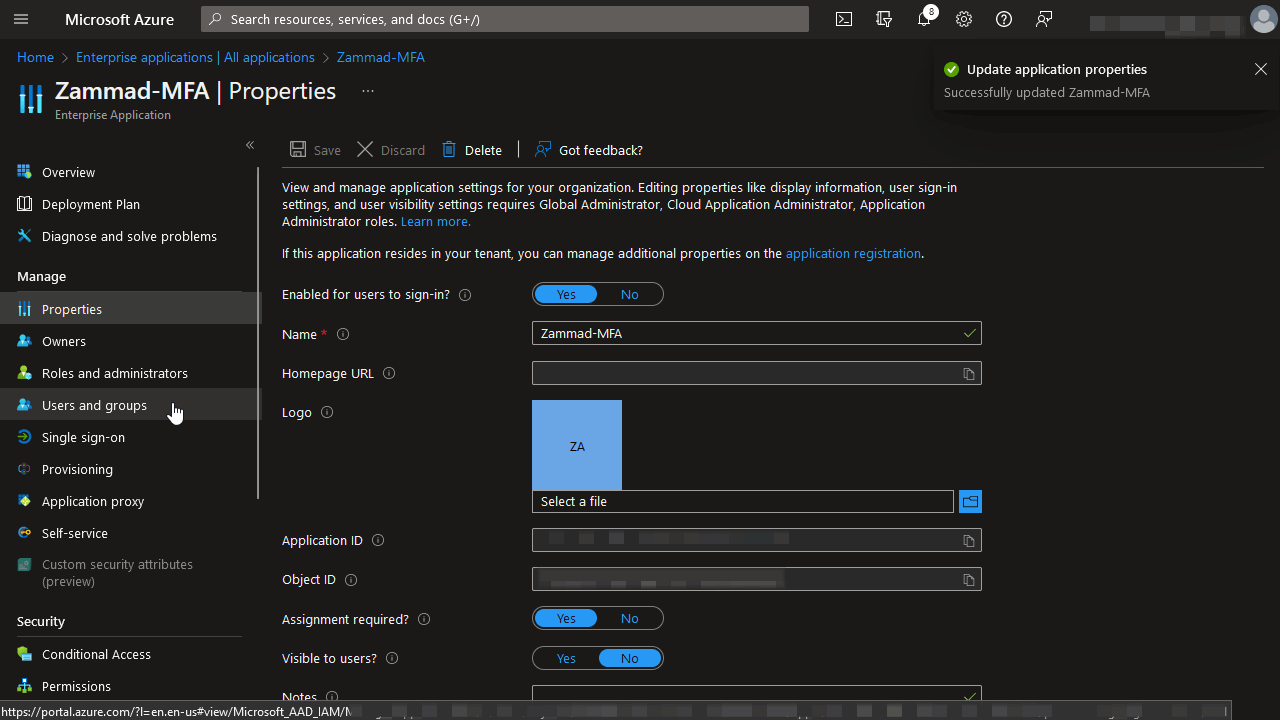Open Enterprise applications | All applications breadcrumb
The width and height of the screenshot is (1280, 720).
coord(195,57)
